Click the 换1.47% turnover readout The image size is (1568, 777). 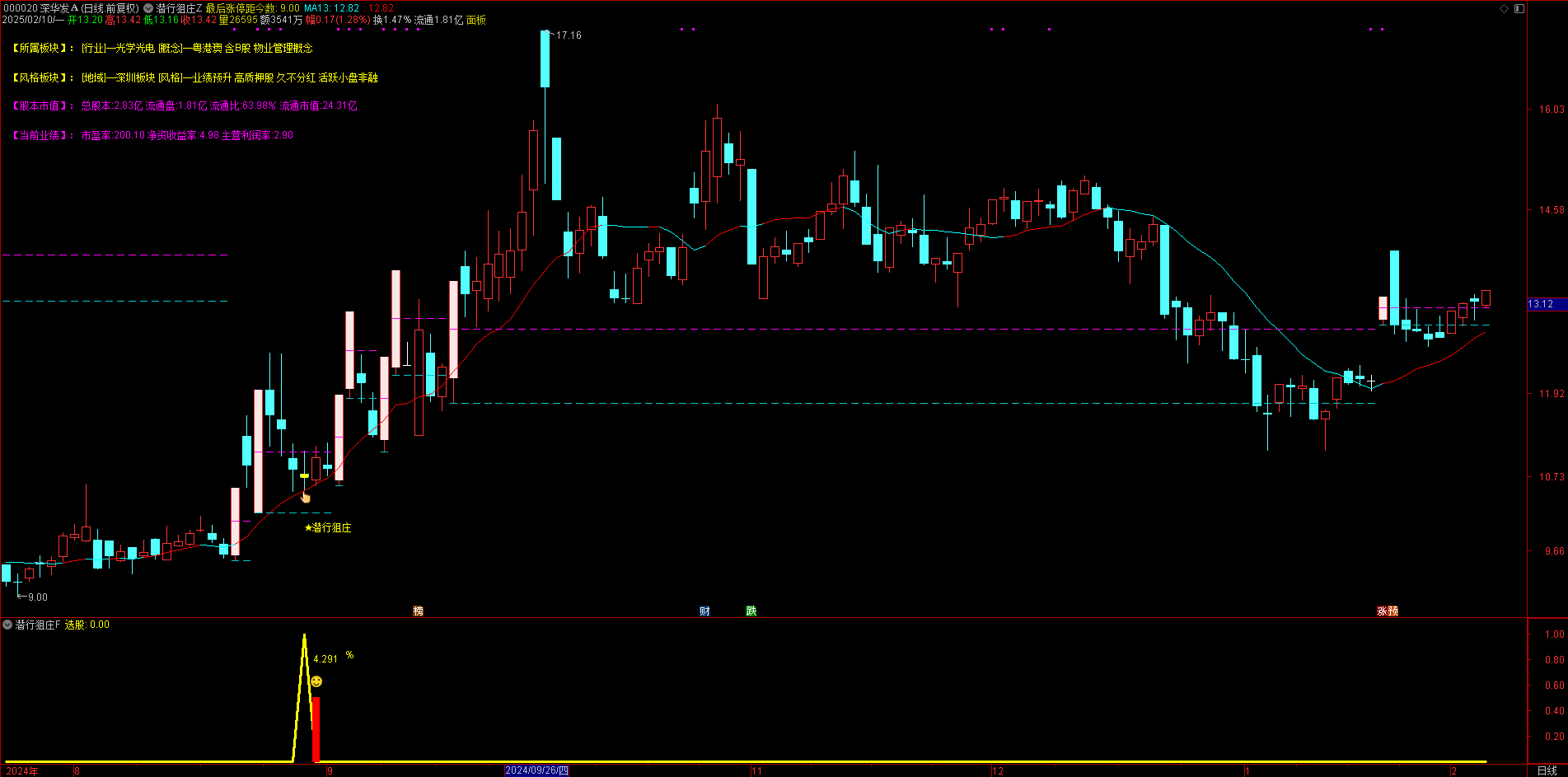(392, 20)
